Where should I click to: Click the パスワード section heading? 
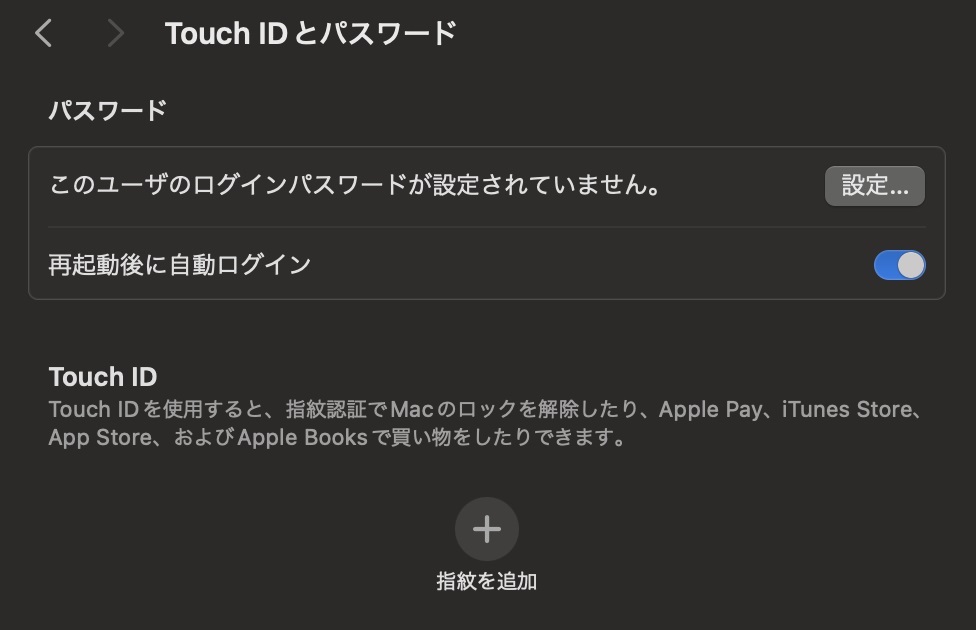tap(108, 110)
